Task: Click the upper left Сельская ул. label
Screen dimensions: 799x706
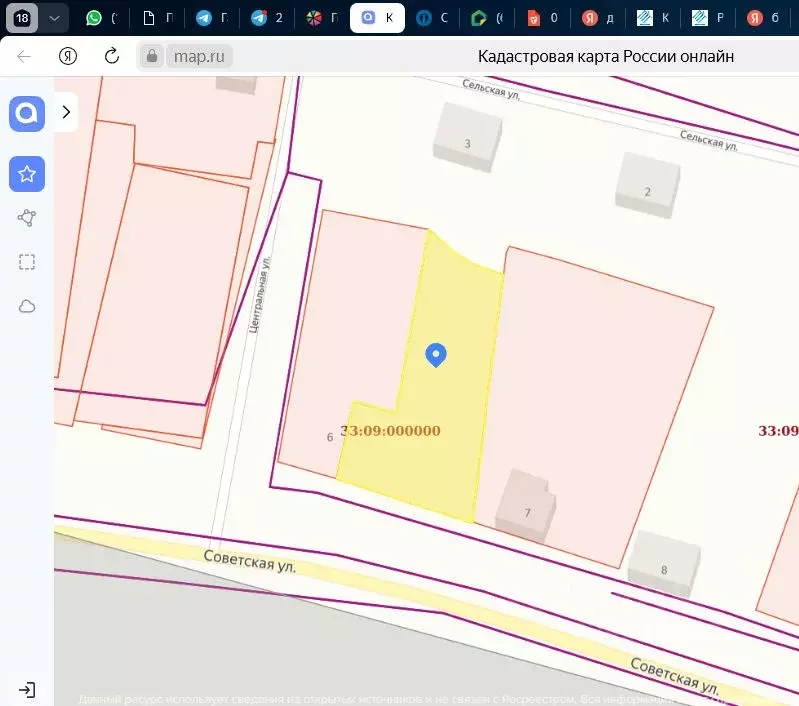Action: pos(491,89)
